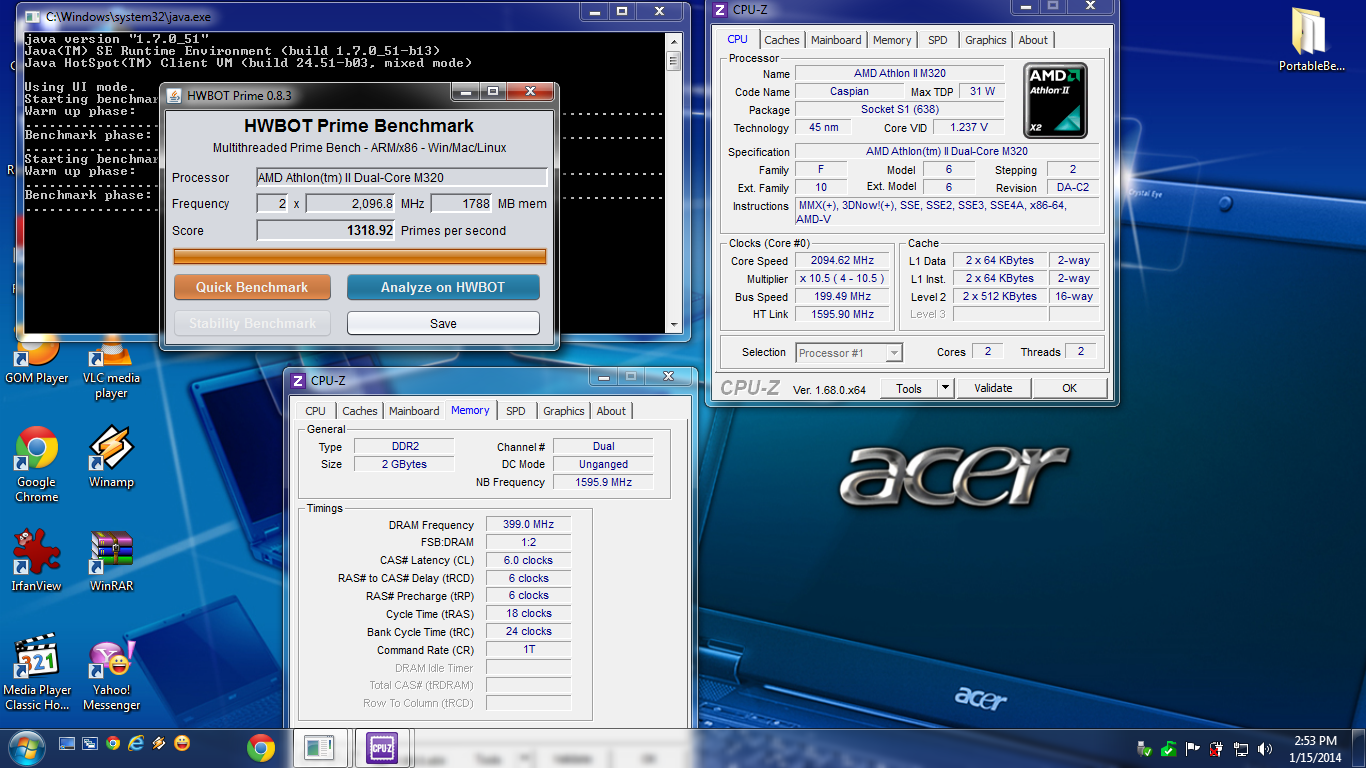This screenshot has width=1366, height=768.
Task: Click the 1788 MB mem field
Action: 462,203
